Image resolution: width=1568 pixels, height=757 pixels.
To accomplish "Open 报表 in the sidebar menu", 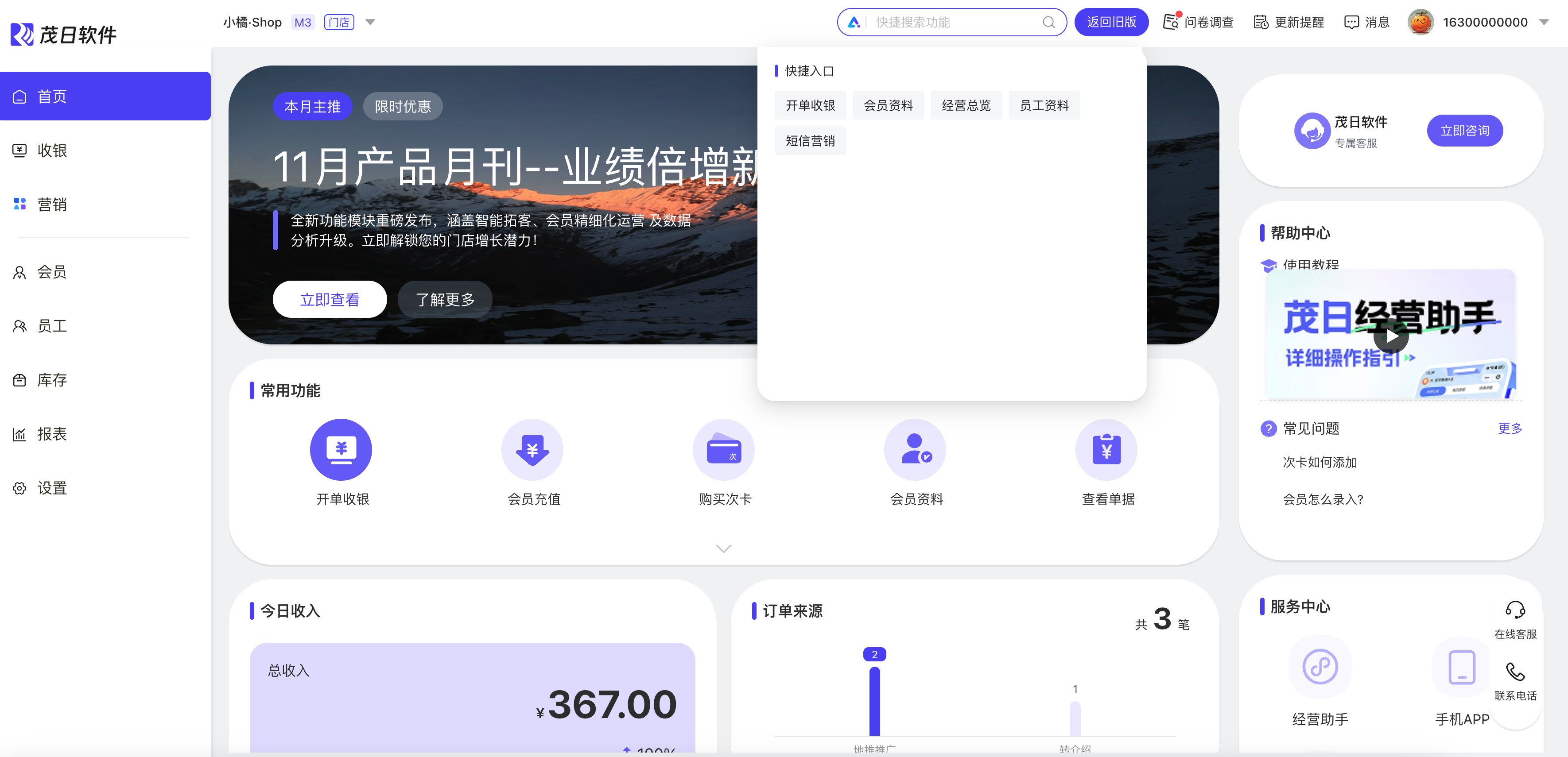I will pos(52,434).
